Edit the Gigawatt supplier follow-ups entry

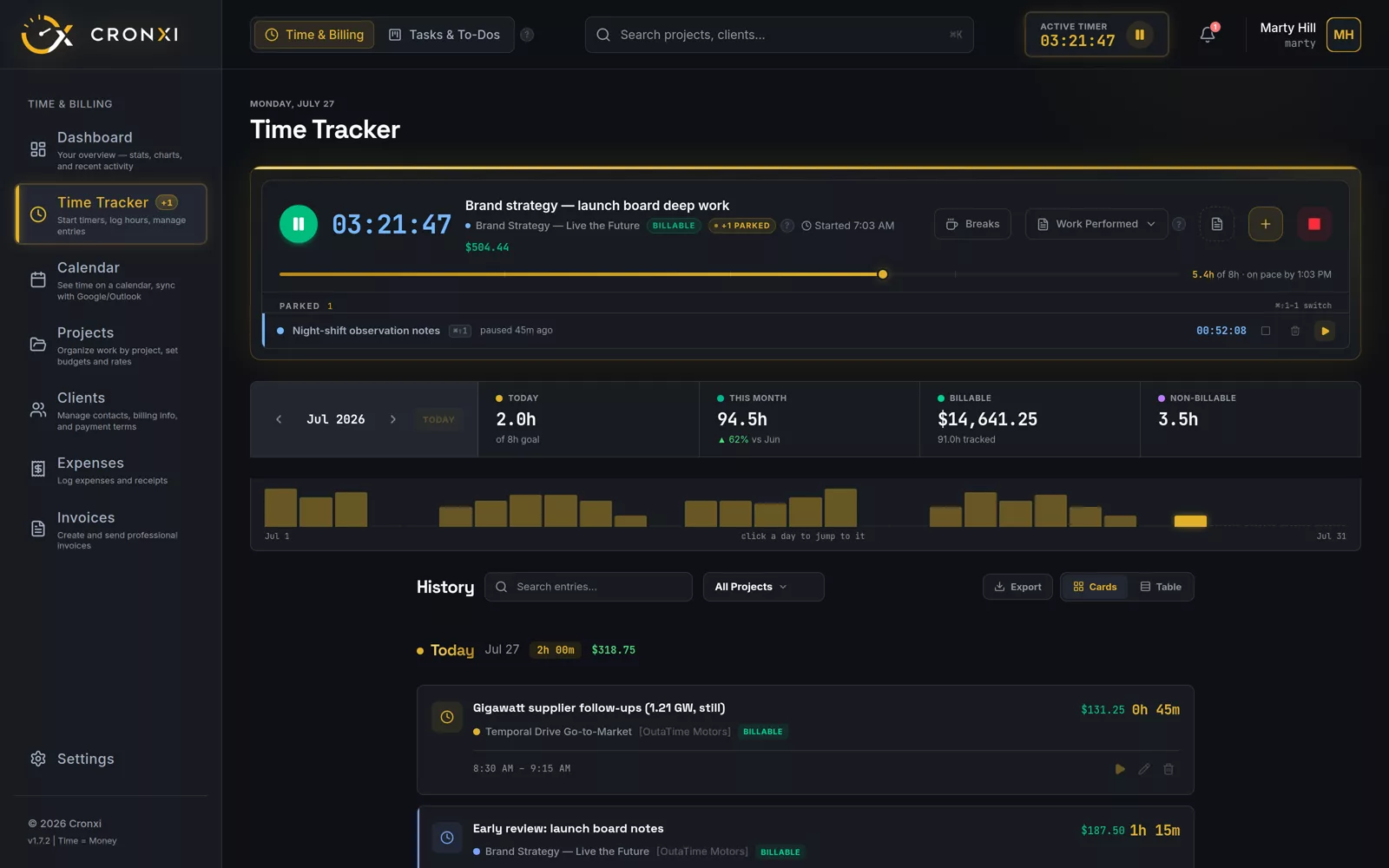click(1144, 769)
